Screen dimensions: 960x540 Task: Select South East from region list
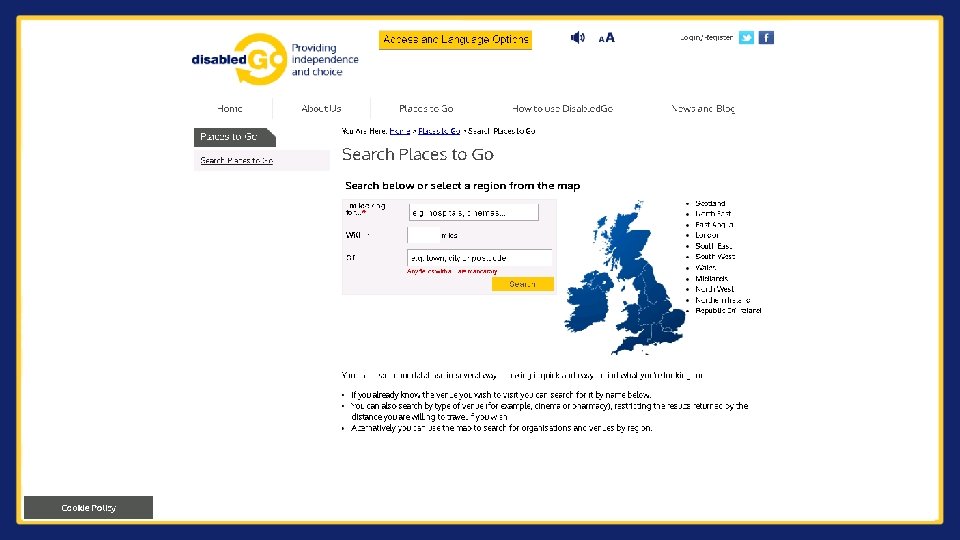click(714, 246)
